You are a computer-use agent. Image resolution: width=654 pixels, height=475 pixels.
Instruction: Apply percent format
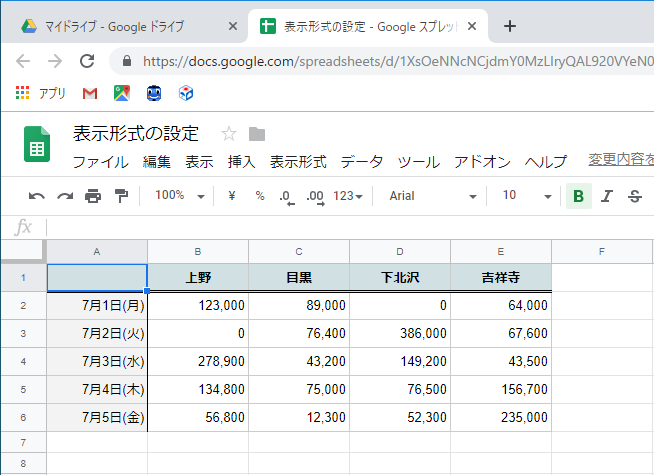click(260, 196)
